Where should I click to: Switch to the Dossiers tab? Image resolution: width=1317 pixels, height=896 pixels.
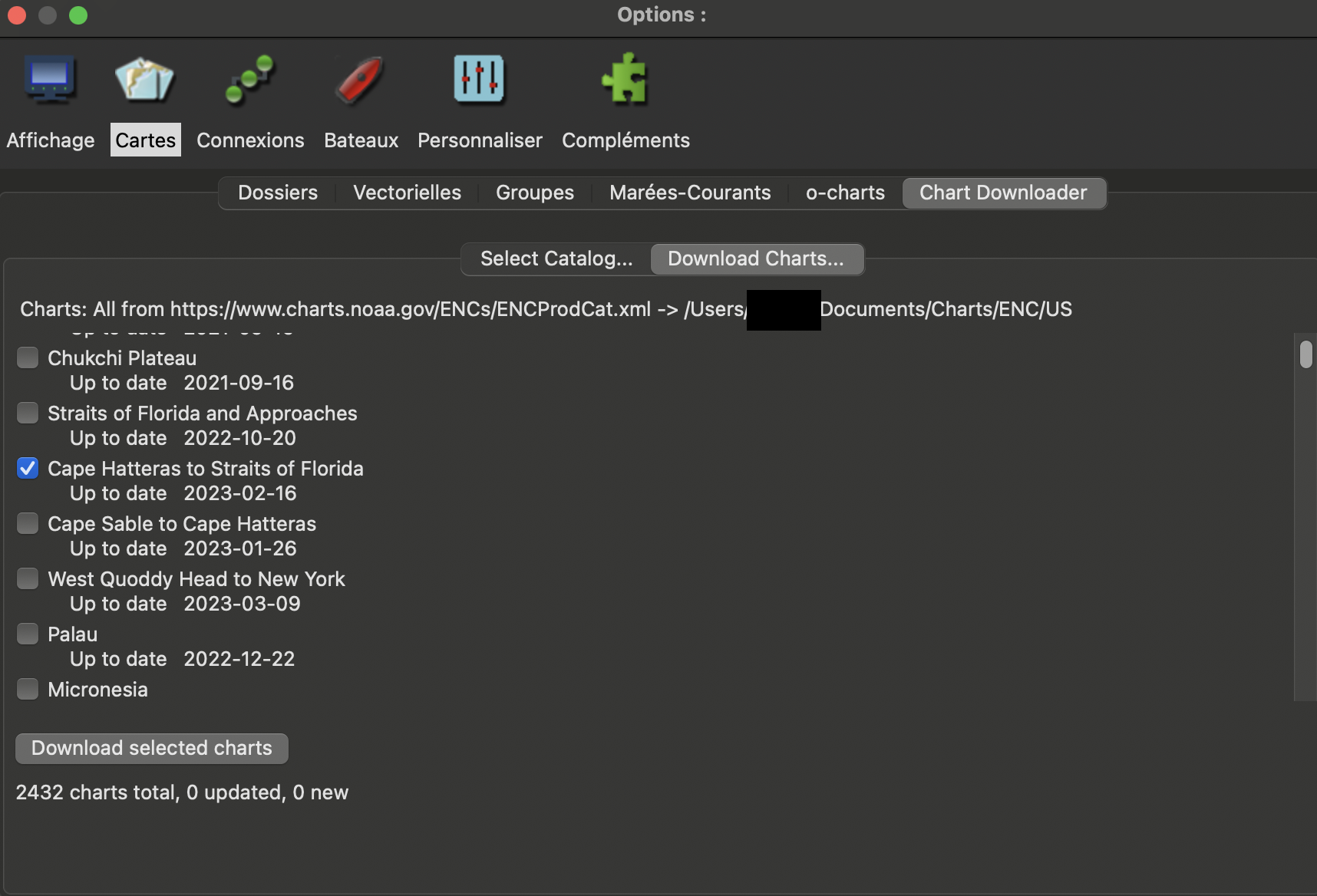(x=277, y=193)
